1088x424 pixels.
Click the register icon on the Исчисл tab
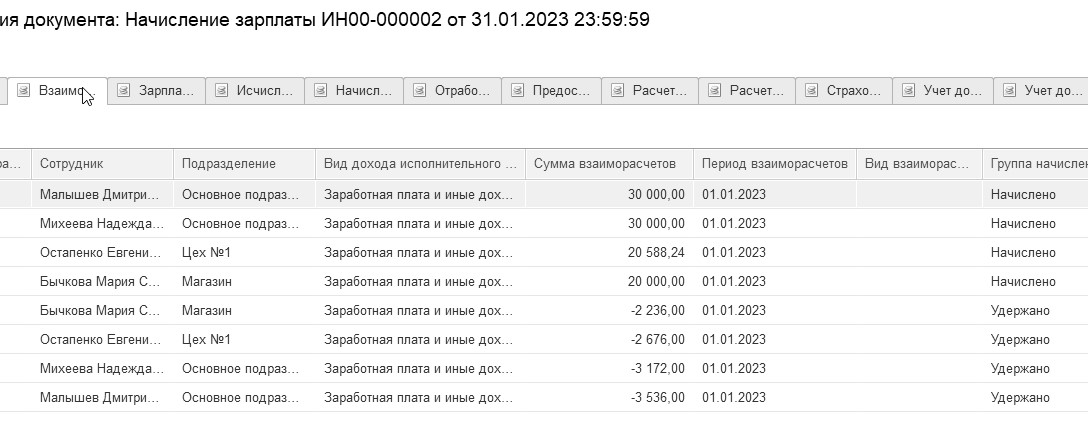(x=222, y=91)
